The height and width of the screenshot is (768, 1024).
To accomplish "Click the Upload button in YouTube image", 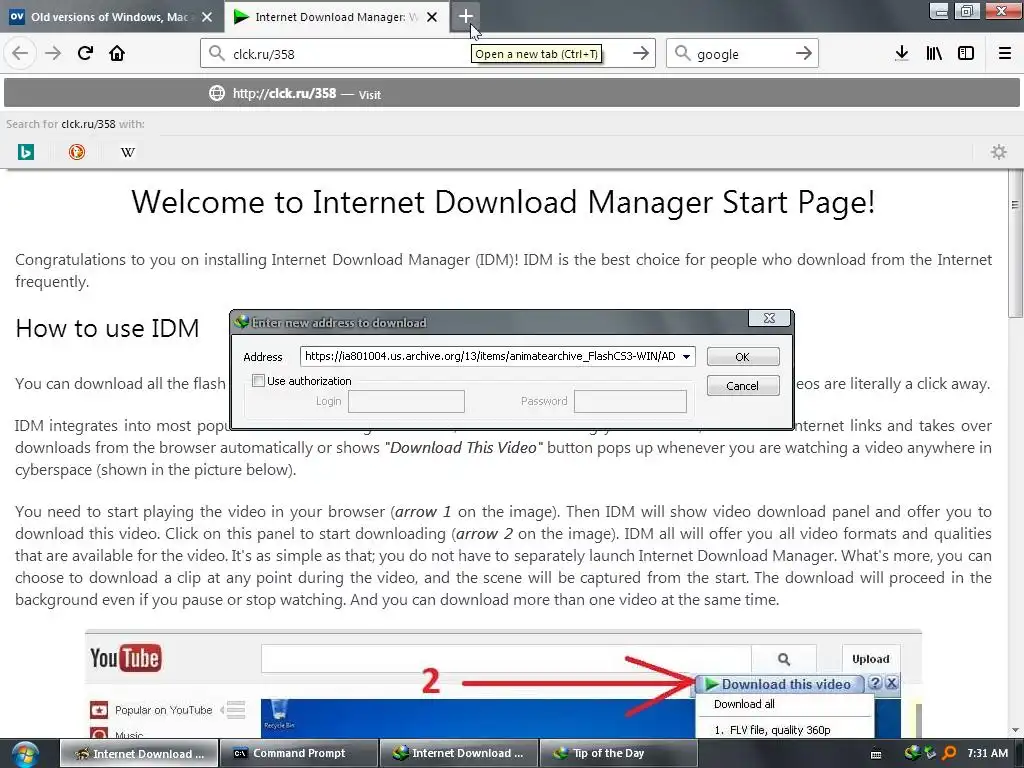I will (x=871, y=659).
